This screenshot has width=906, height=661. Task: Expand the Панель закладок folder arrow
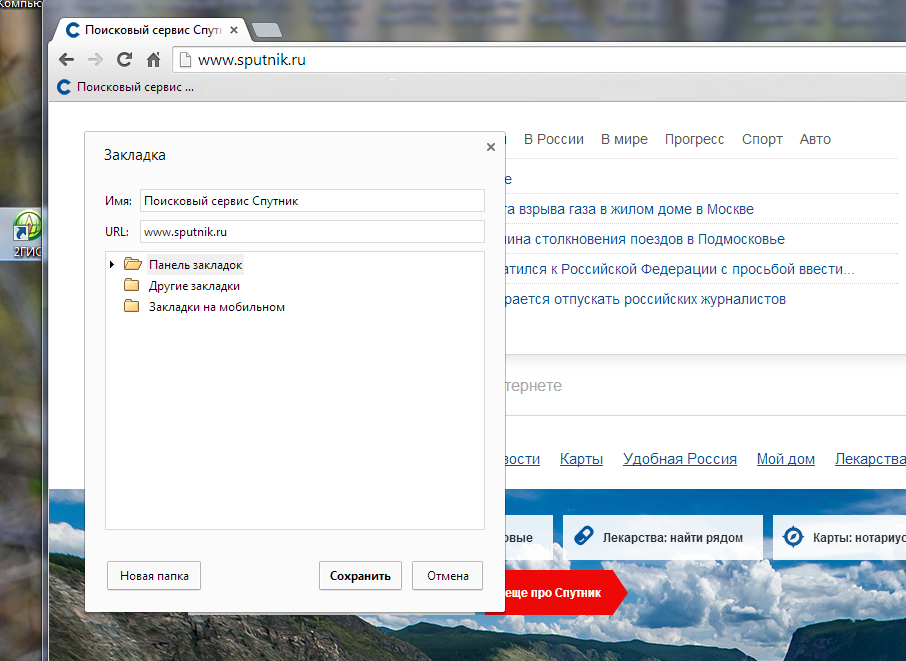(112, 265)
